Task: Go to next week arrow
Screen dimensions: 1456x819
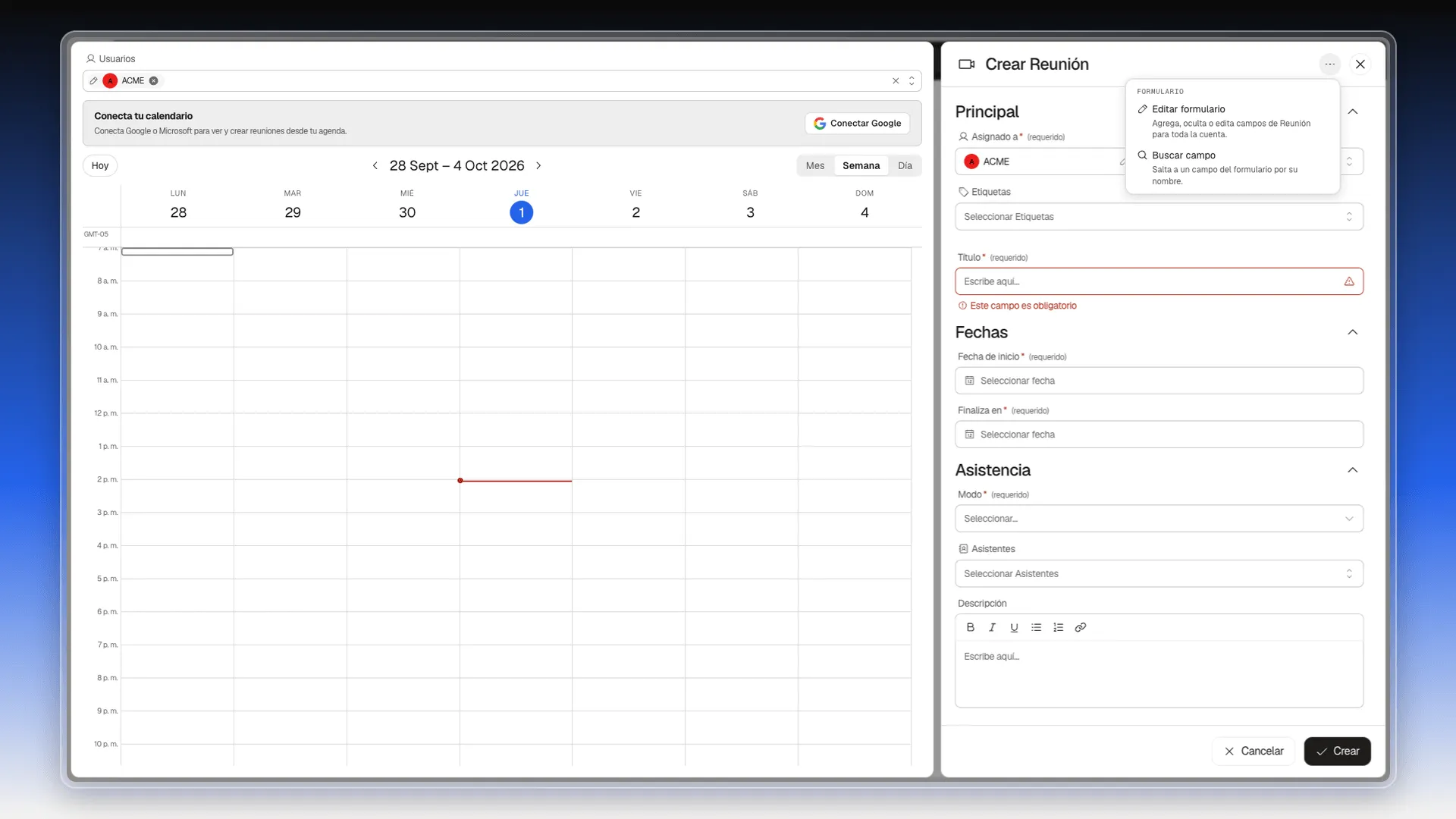Action: pos(538,165)
